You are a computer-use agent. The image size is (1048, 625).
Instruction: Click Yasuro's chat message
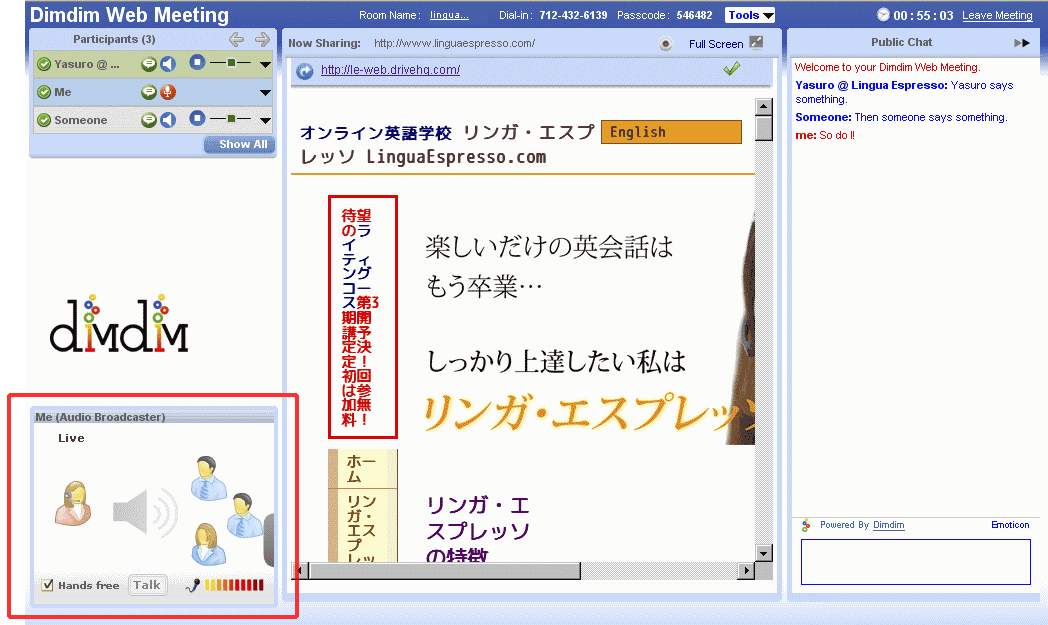coord(904,92)
